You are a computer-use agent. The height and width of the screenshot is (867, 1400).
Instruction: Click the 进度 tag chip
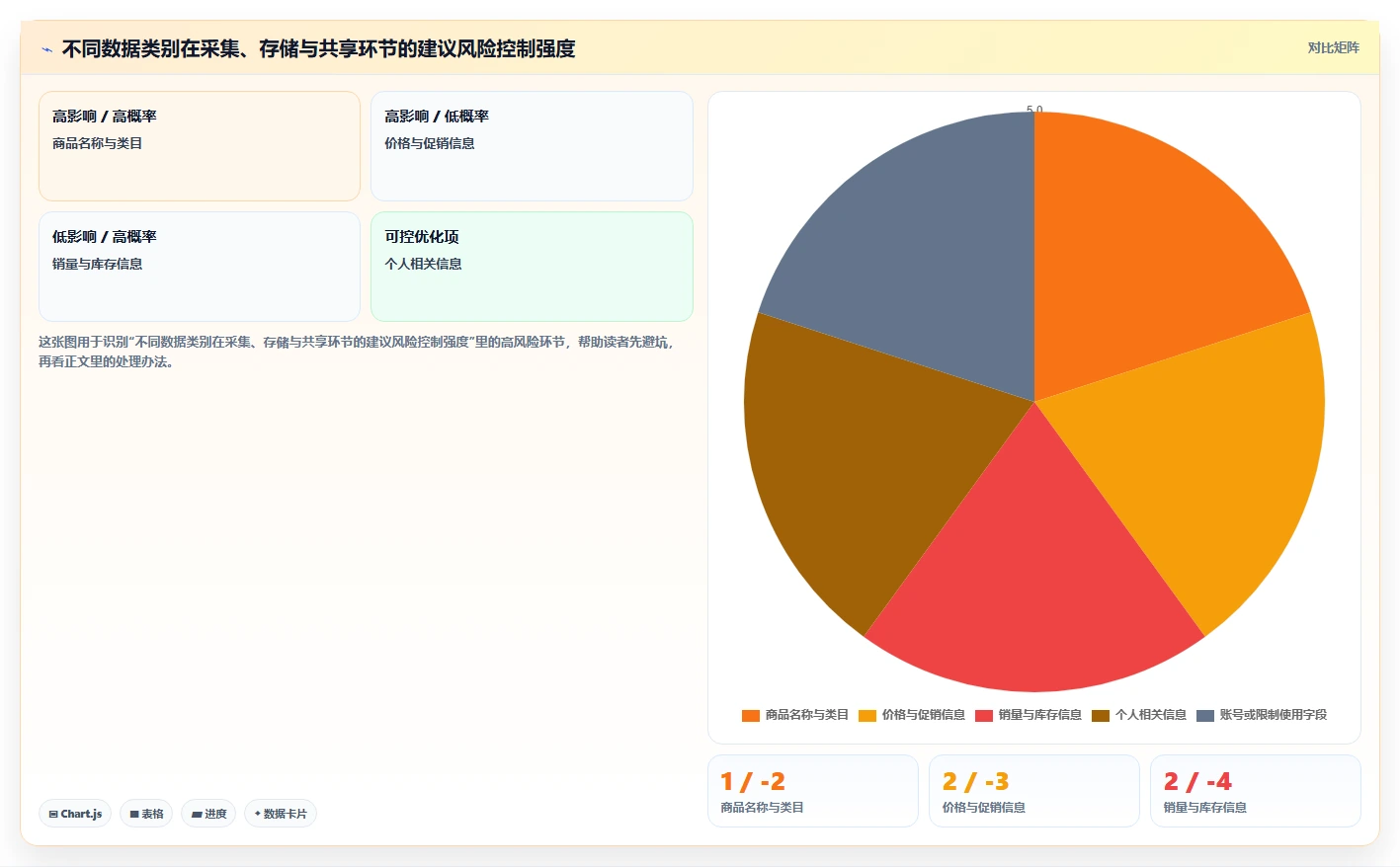coord(208,814)
